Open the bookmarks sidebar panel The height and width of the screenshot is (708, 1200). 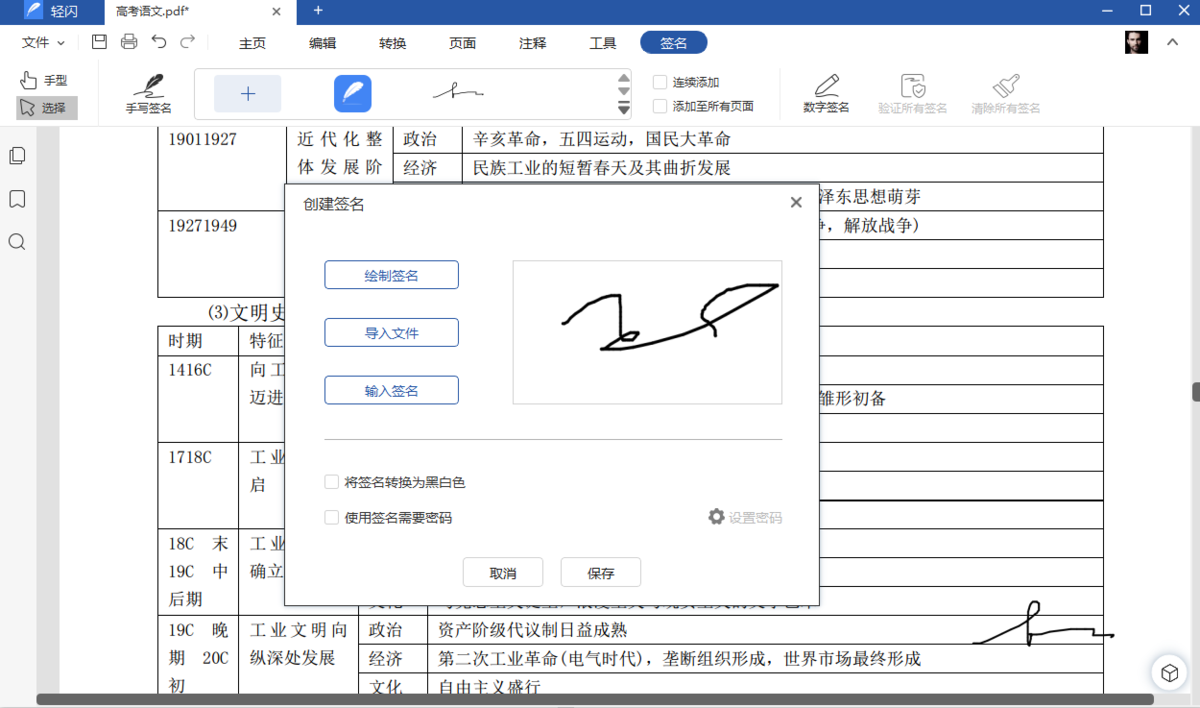tap(15, 199)
